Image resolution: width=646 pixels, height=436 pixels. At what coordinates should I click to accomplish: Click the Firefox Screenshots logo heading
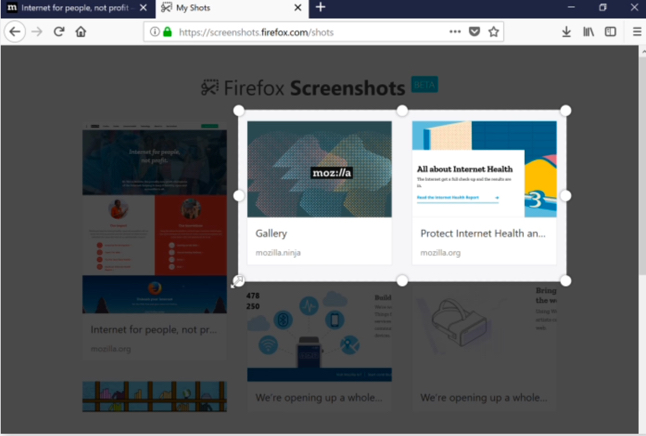tap(303, 88)
